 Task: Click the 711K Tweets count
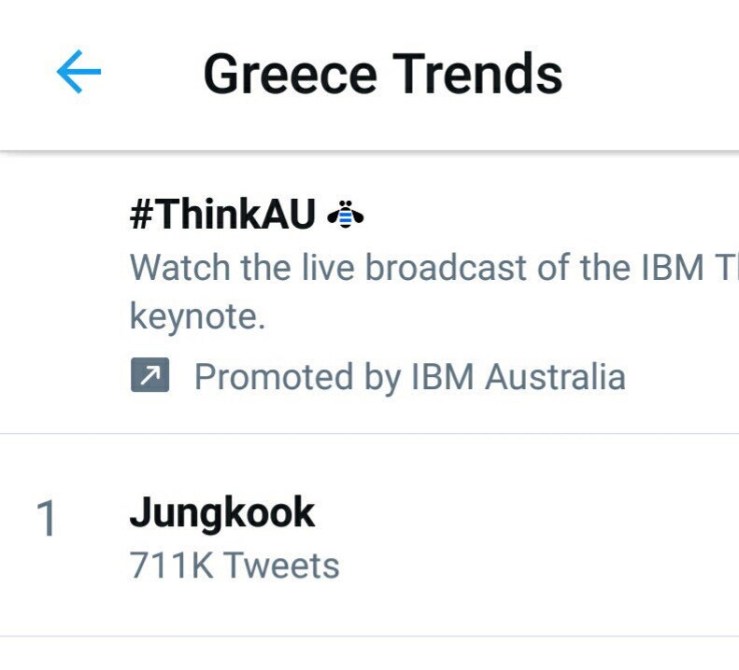tap(234, 566)
